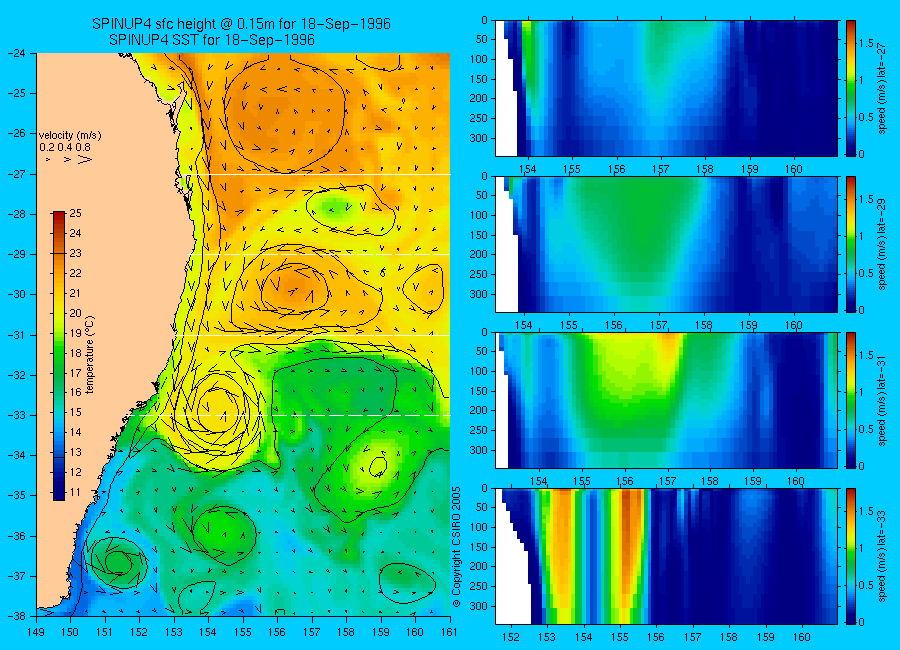Click the "-27" latitude label on map axis
900x650 pixels.
[17, 174]
